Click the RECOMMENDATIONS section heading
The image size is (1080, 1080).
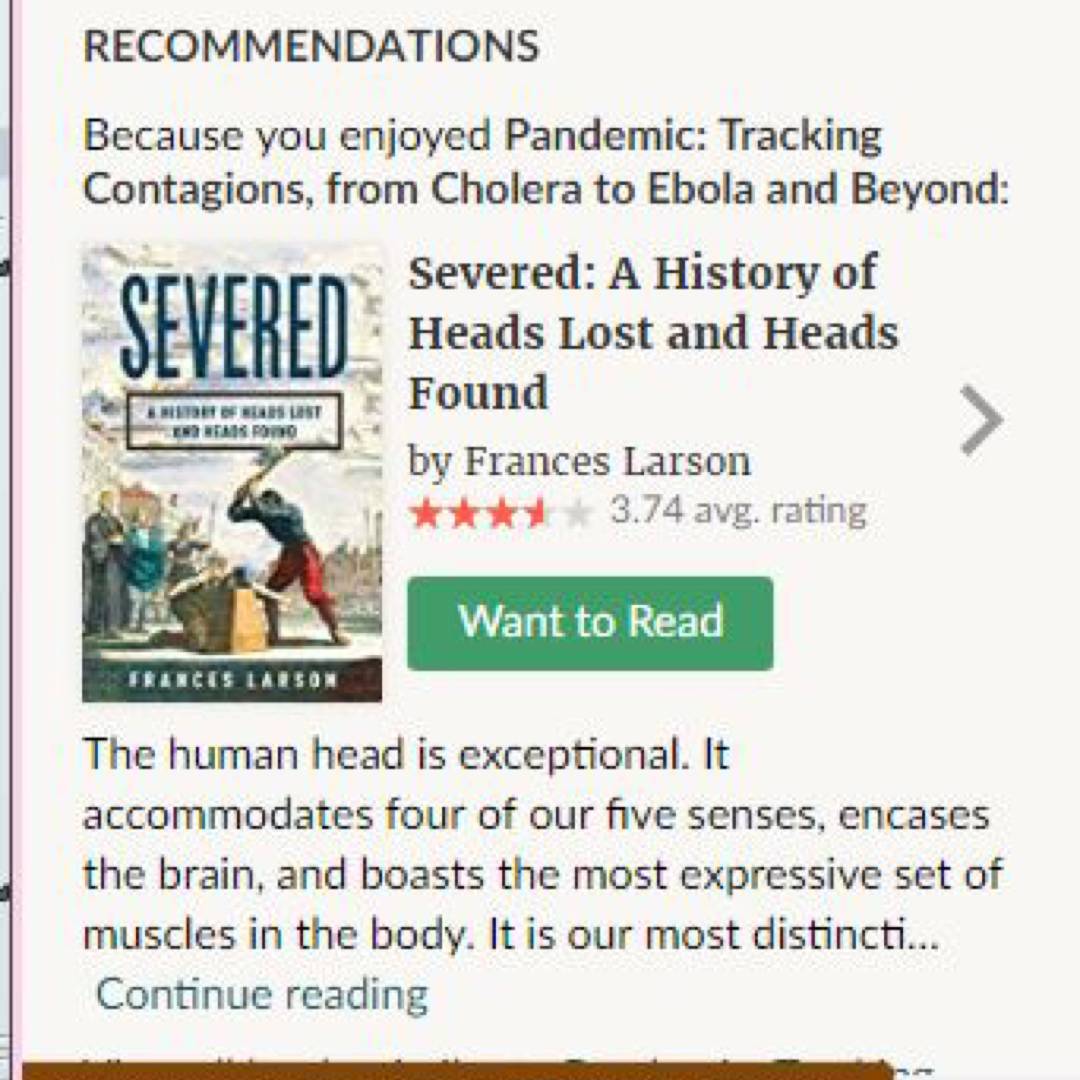[x=311, y=46]
